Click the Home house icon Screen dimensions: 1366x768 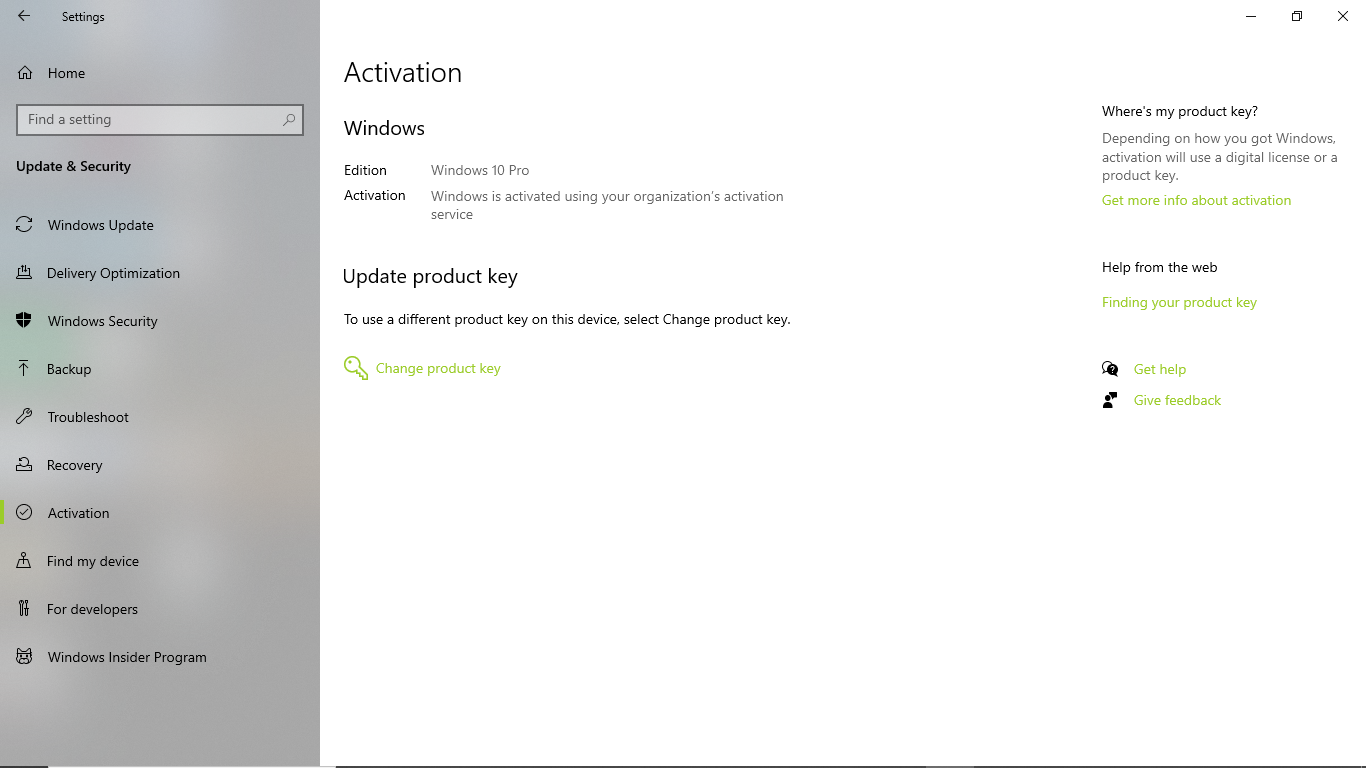click(25, 73)
